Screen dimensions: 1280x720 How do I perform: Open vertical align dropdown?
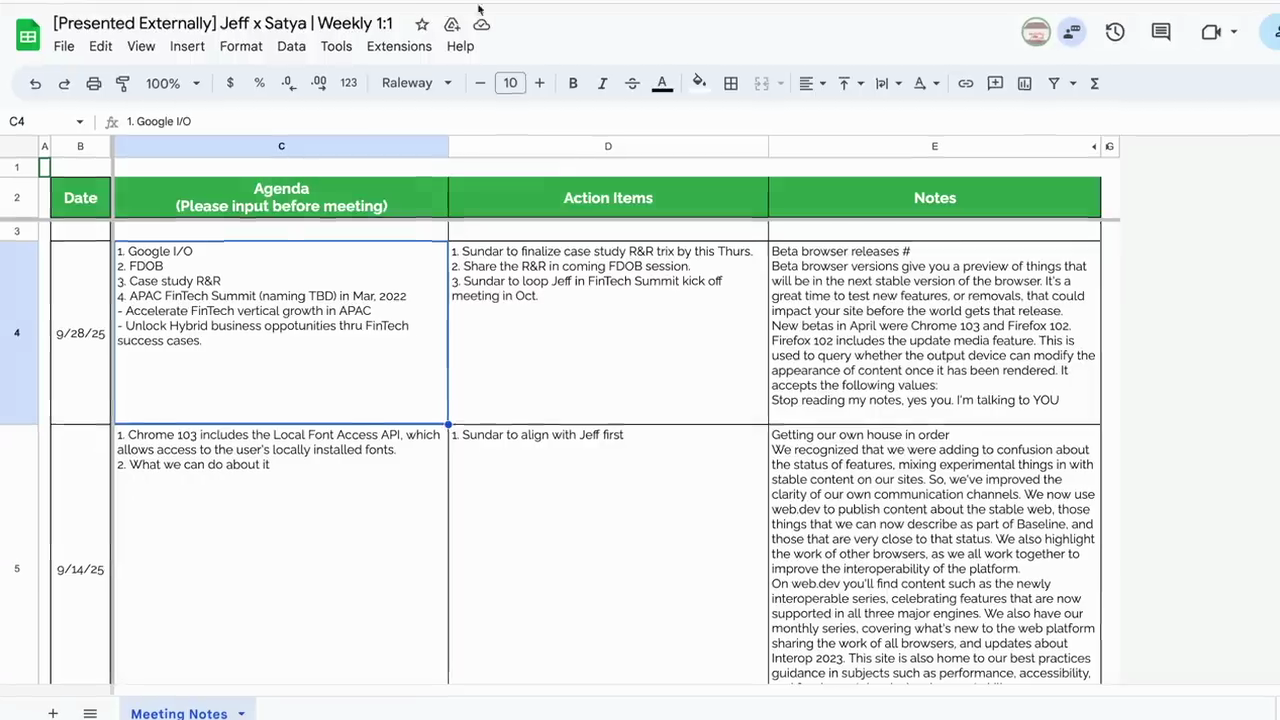click(849, 83)
